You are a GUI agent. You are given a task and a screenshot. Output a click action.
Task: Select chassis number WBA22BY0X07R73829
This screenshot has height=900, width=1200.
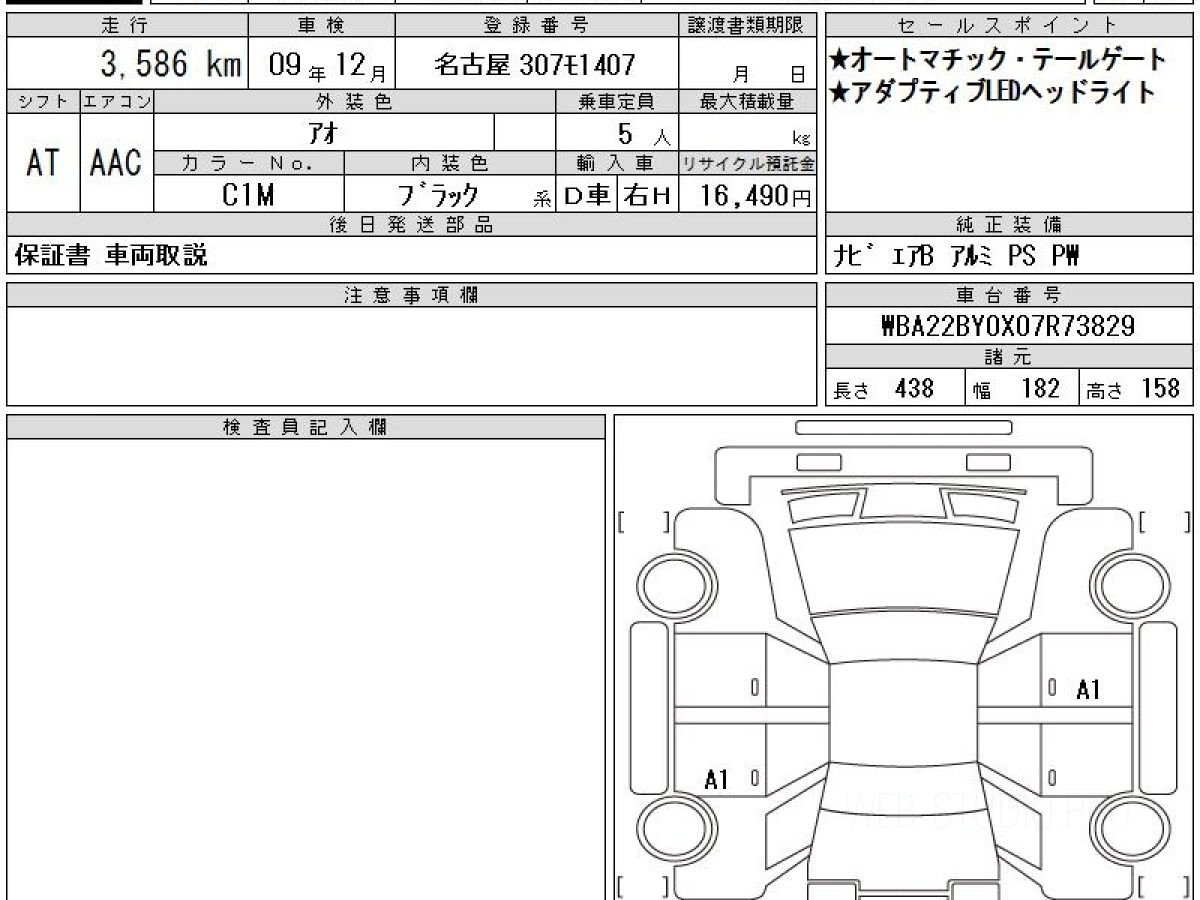pyautogui.click(x=1008, y=326)
